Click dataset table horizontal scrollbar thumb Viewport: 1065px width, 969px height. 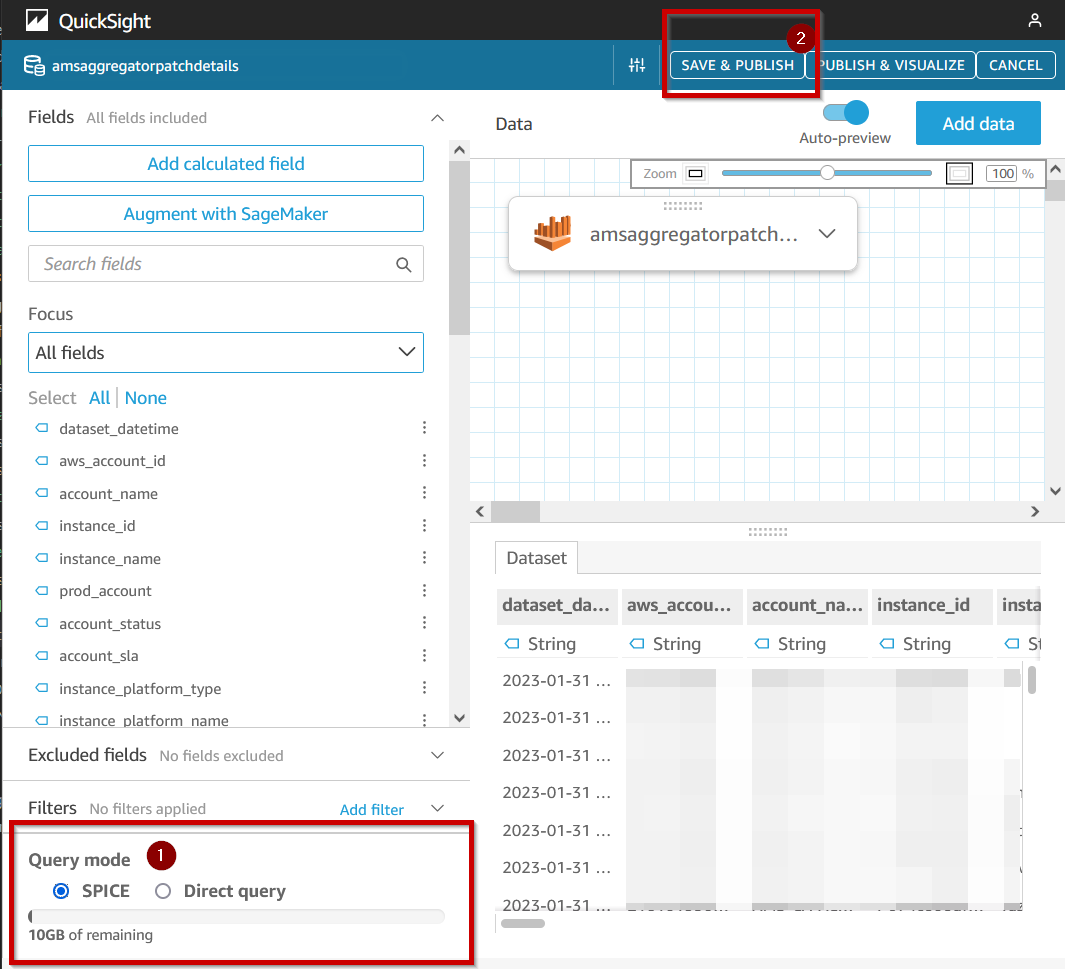click(x=522, y=924)
